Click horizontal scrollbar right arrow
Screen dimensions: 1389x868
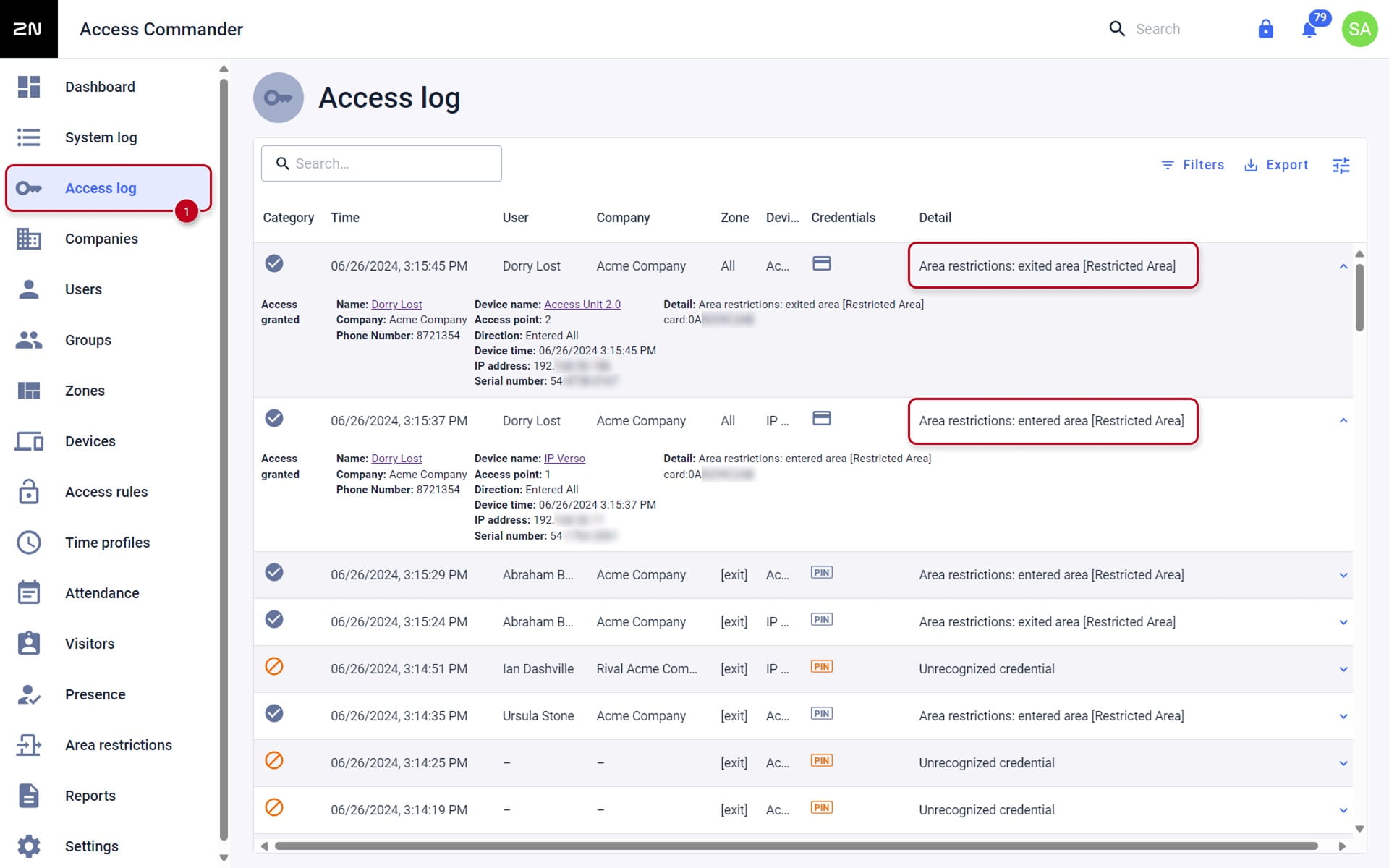tap(1343, 846)
